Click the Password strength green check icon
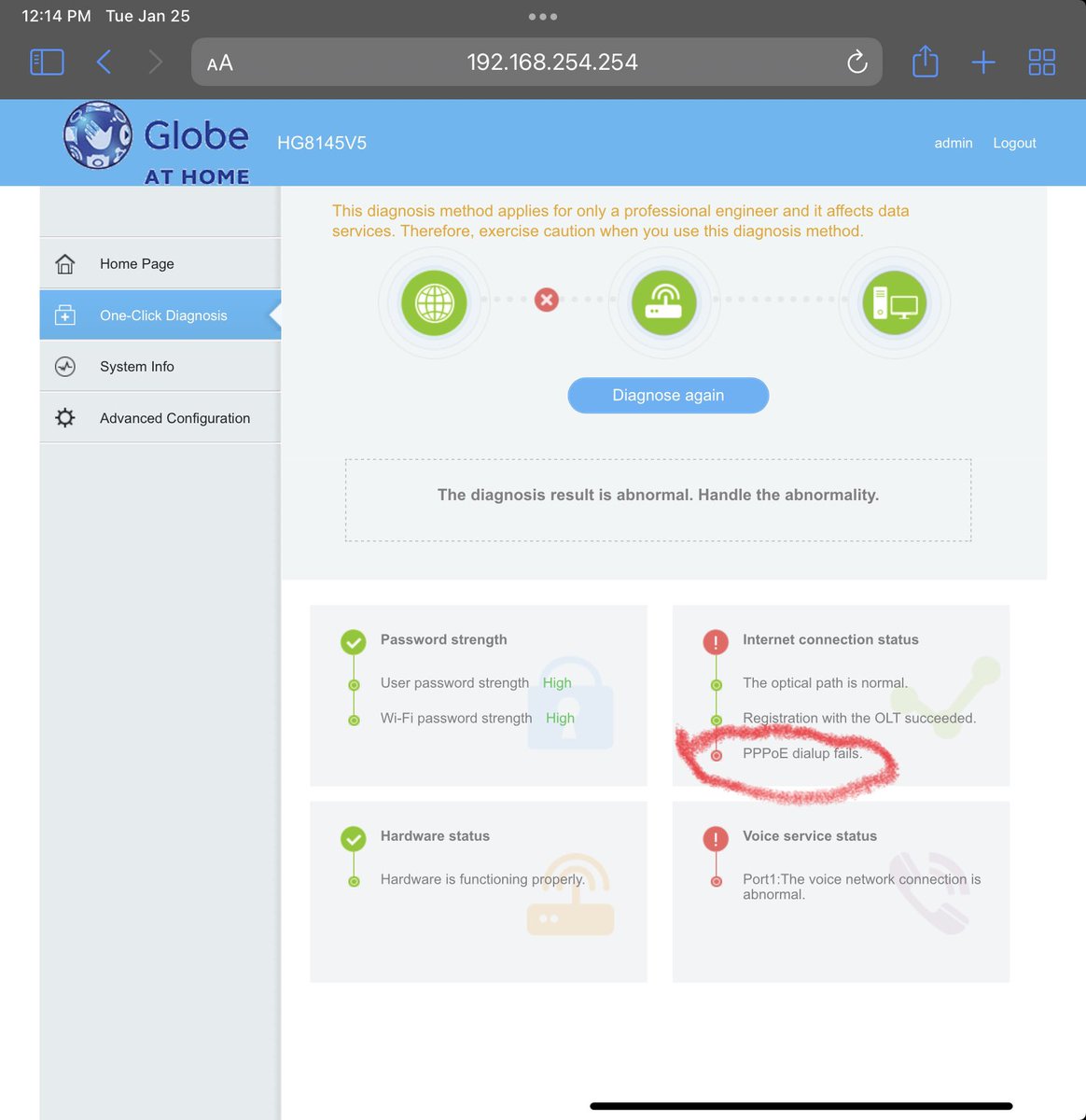1086x1120 pixels. point(354,642)
